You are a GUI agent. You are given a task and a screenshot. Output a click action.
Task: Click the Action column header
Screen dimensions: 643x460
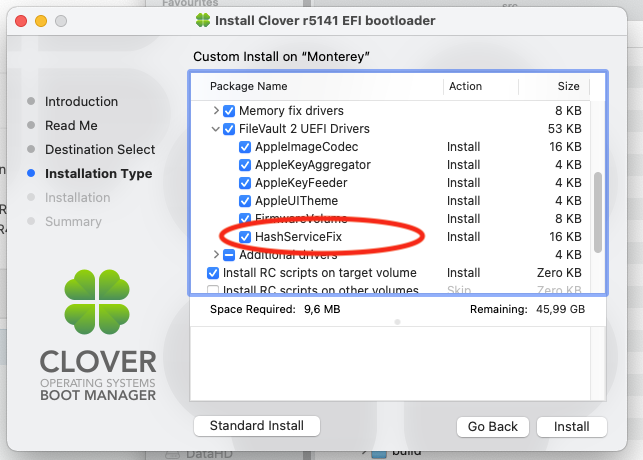[x=465, y=86]
